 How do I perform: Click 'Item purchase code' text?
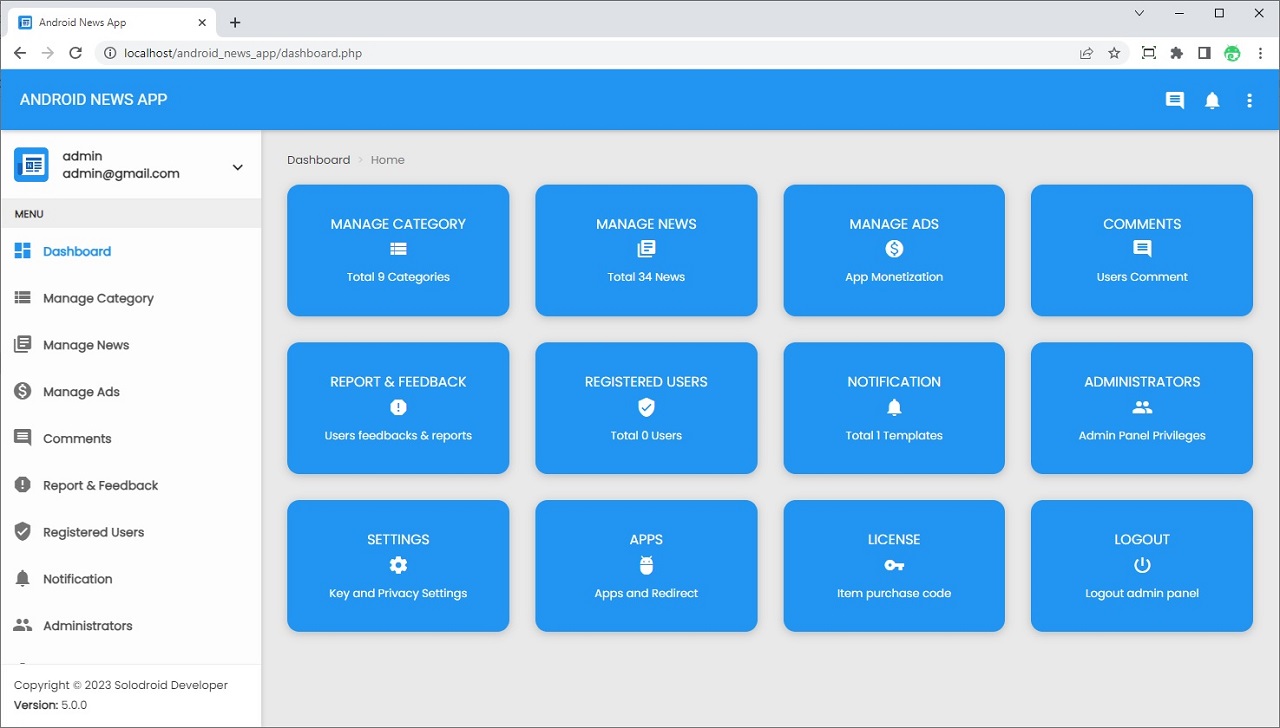point(894,593)
